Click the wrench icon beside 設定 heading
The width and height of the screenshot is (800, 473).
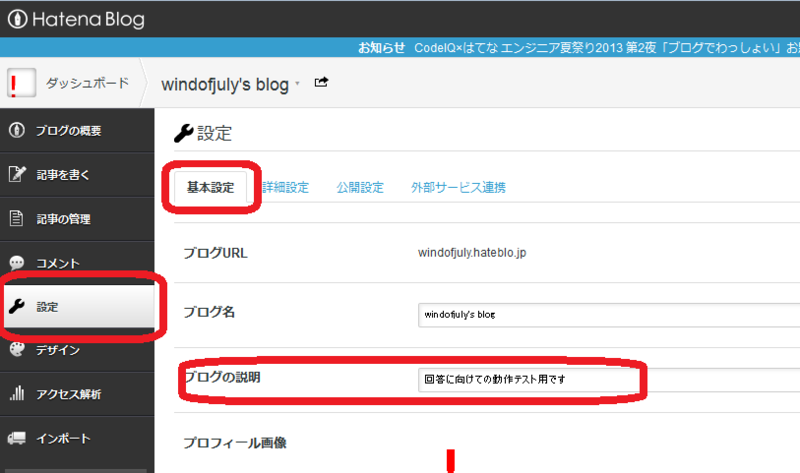pyautogui.click(x=184, y=133)
